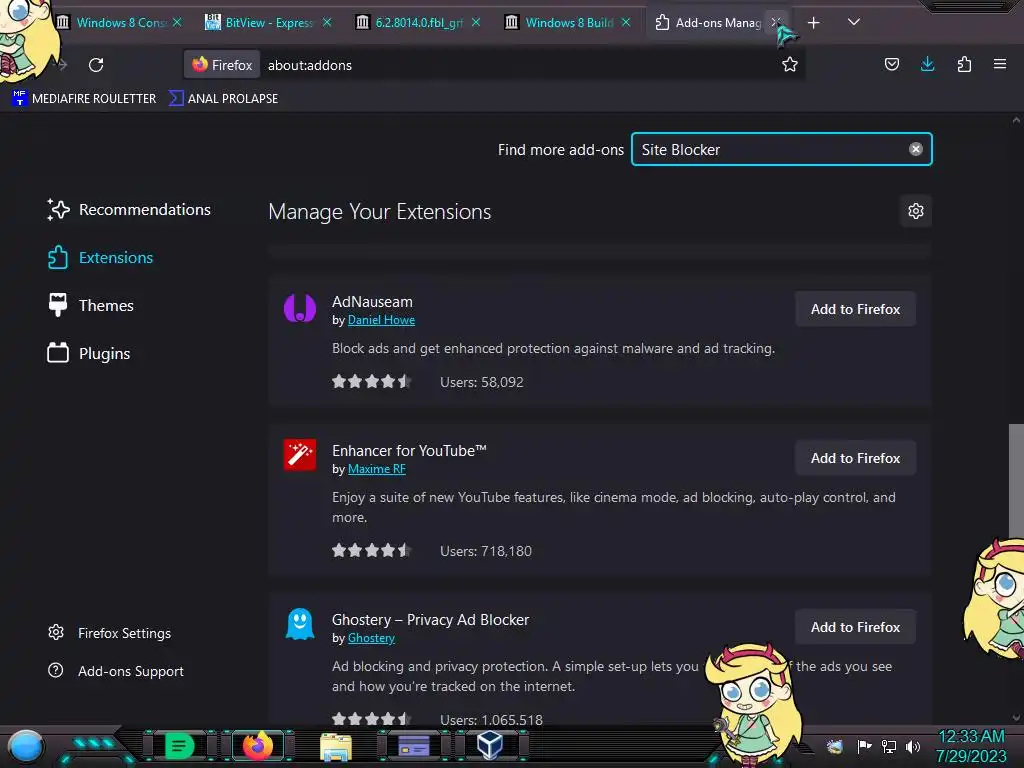The image size is (1024, 768).
Task: Close the BitView - Express tab
Action: [327, 23]
